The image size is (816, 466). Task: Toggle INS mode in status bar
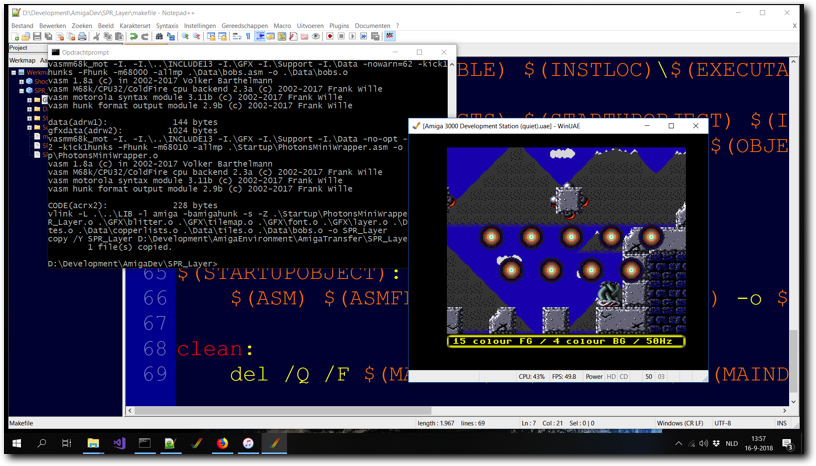tap(782, 423)
